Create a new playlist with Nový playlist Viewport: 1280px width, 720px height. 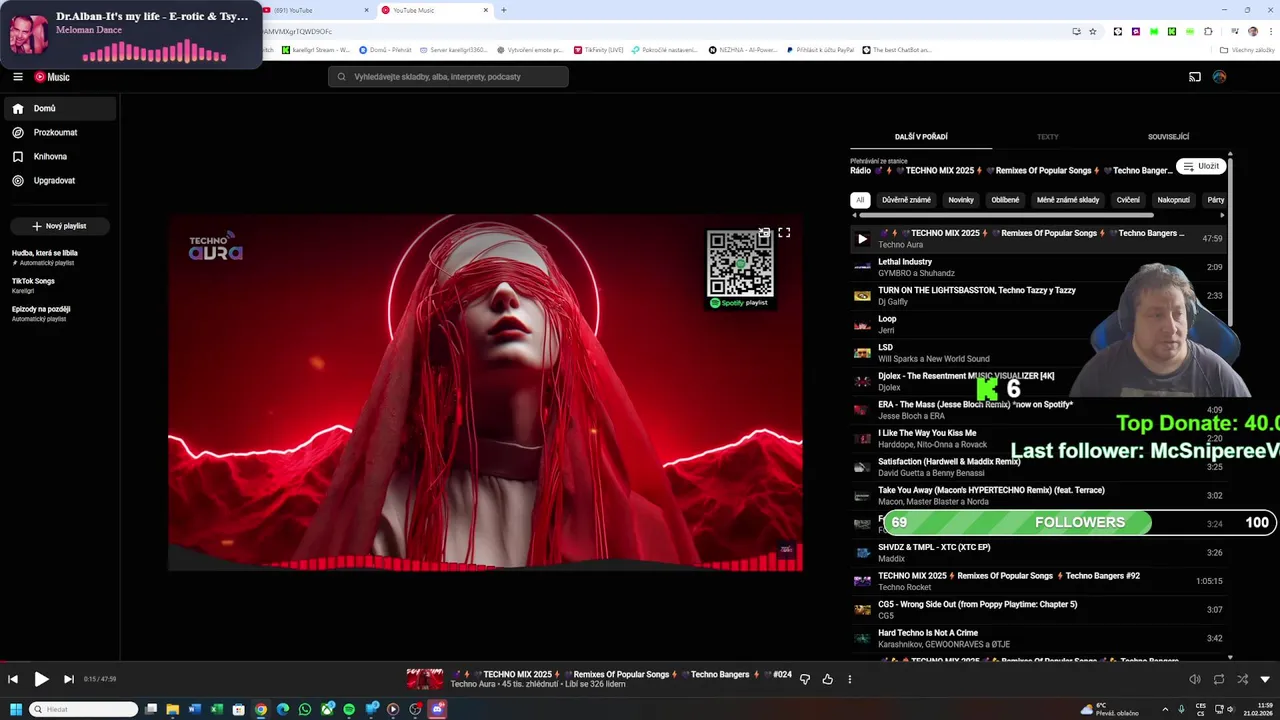(x=60, y=226)
